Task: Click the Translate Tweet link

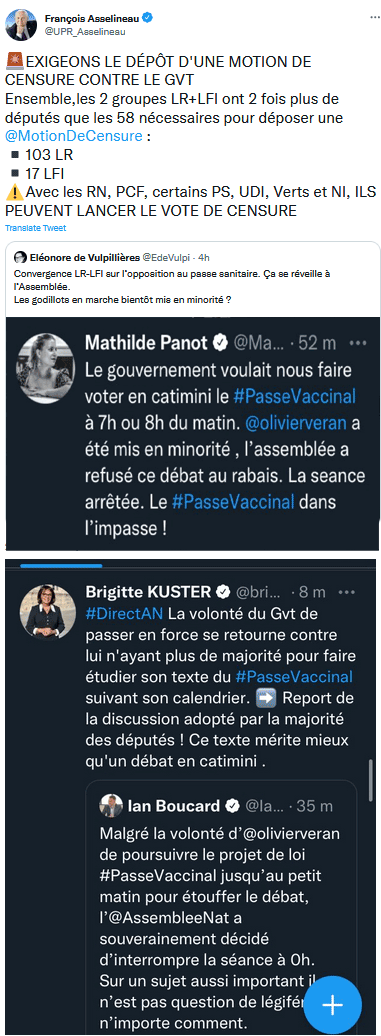Action: click(x=34, y=227)
